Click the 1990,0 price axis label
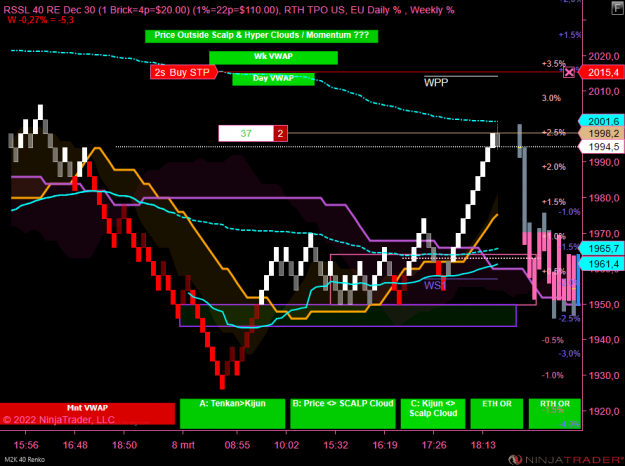 [604, 162]
